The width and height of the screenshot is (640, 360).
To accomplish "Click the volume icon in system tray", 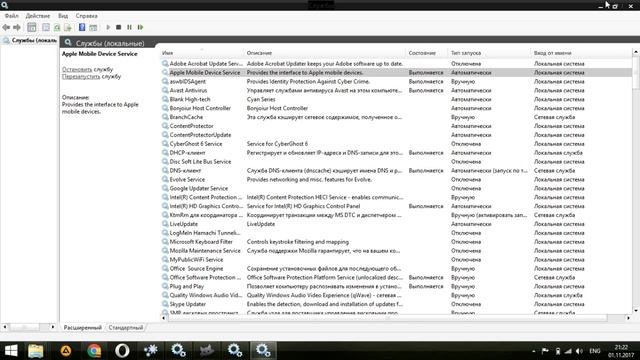I will pyautogui.click(x=579, y=351).
